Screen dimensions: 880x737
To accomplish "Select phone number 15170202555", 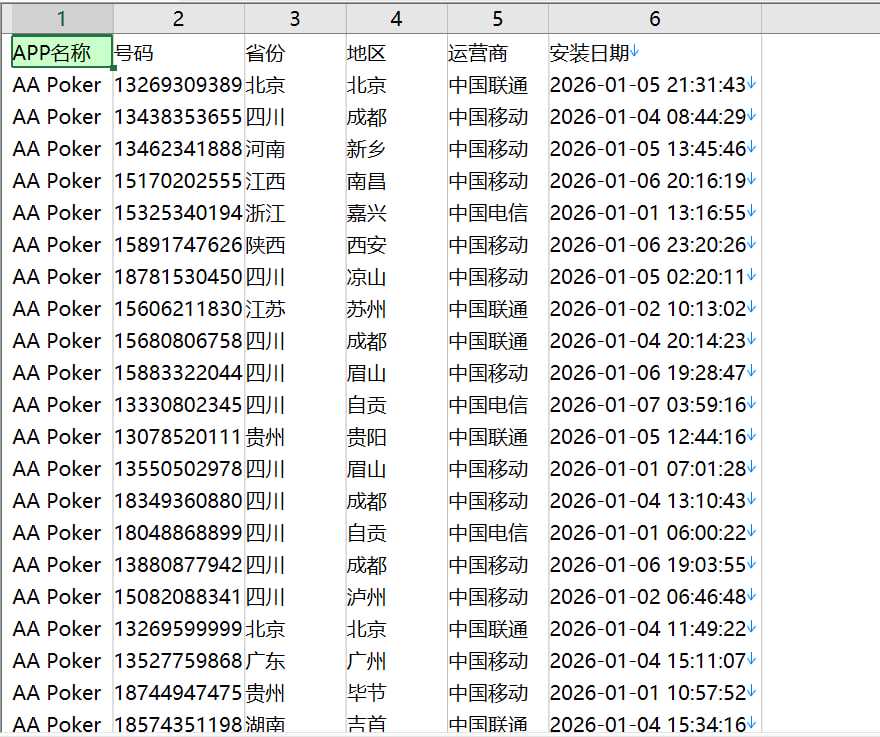I will click(x=178, y=181).
